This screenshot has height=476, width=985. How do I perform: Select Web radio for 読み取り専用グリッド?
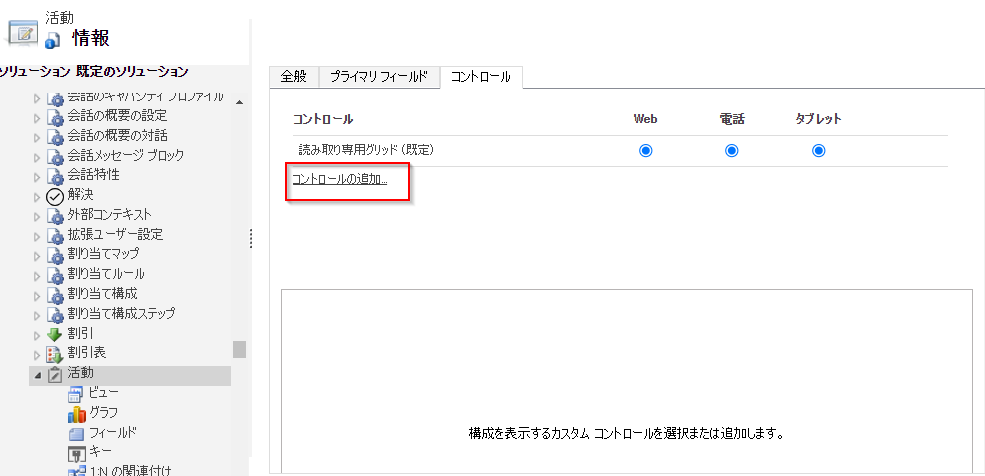(645, 151)
